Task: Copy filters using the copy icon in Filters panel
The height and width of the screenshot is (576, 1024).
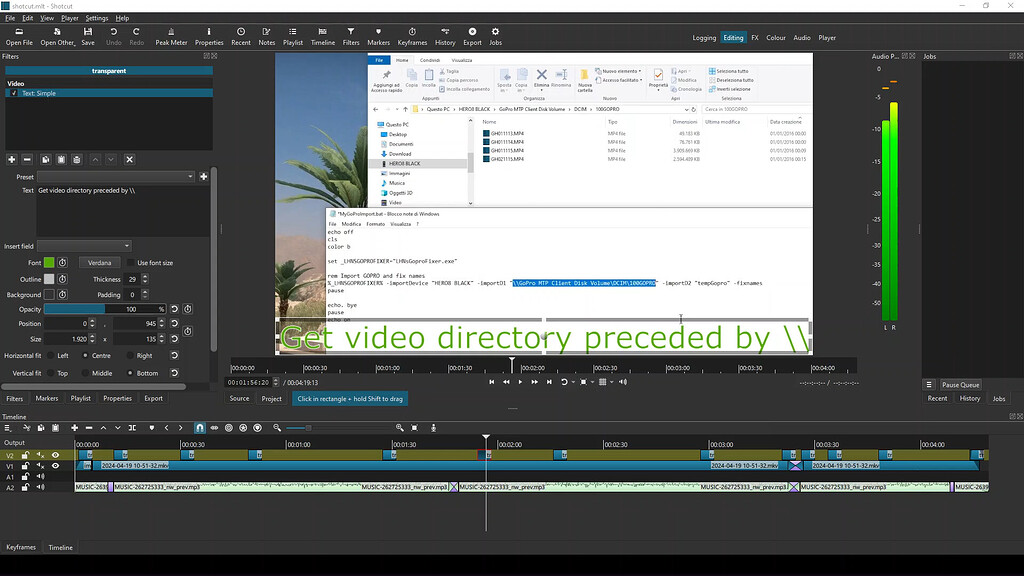Action: coord(45,159)
